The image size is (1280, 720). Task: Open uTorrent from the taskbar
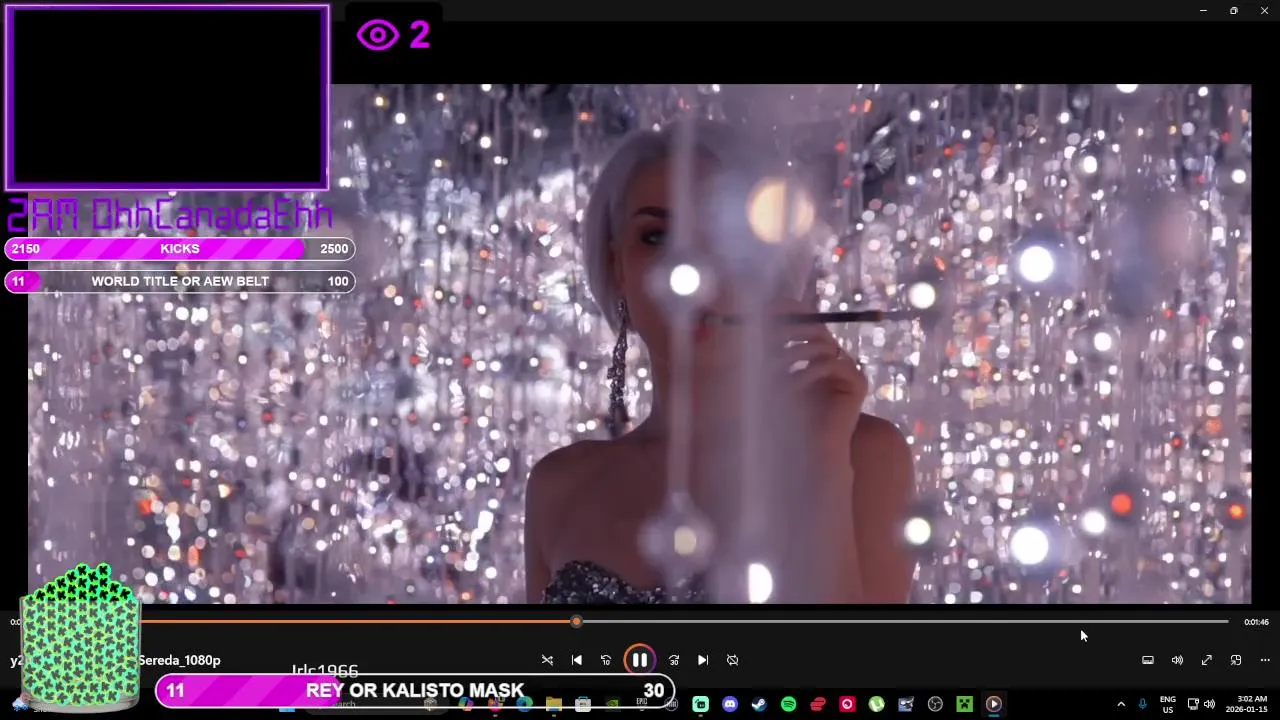pos(877,704)
